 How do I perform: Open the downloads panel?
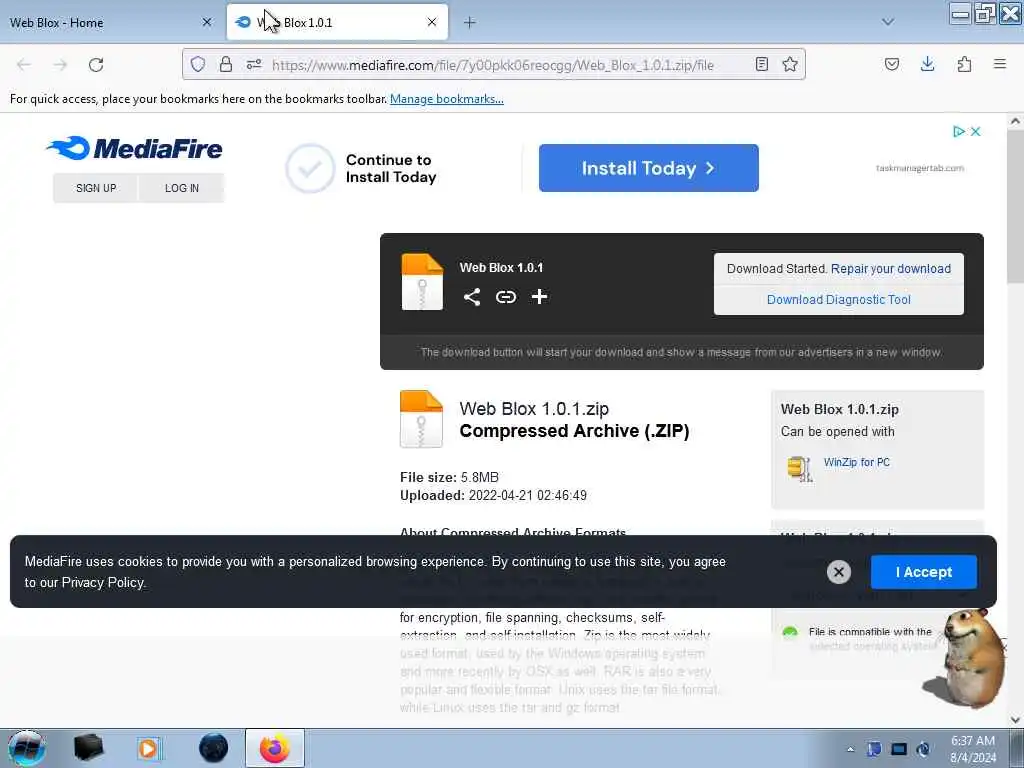click(927, 64)
